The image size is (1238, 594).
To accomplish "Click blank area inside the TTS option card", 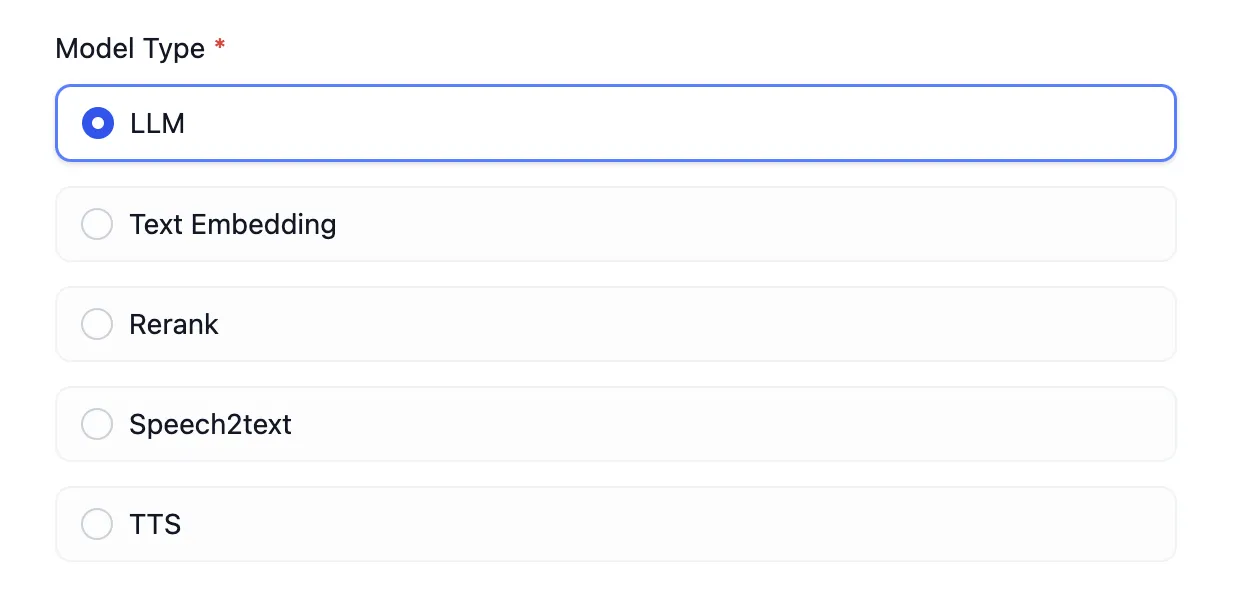I will (x=700, y=524).
